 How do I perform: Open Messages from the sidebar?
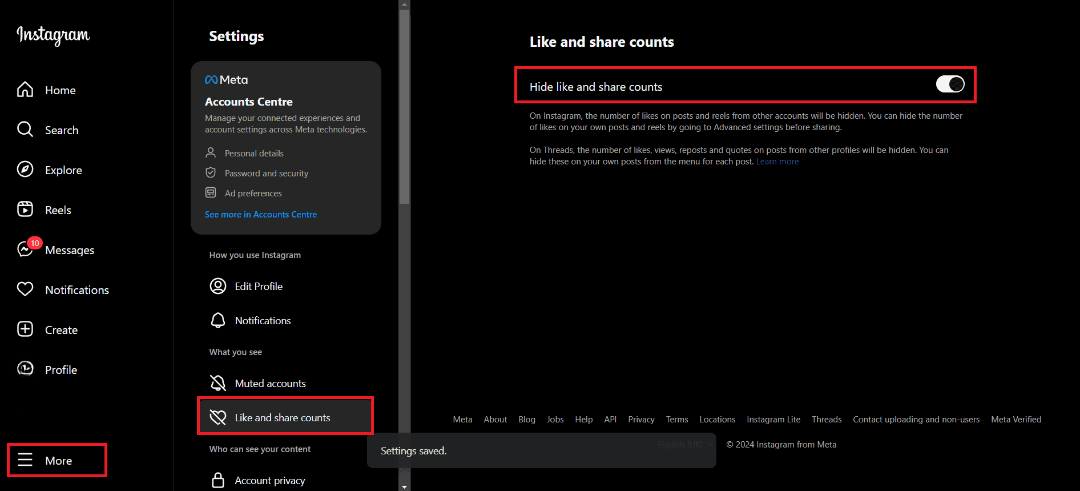70,250
